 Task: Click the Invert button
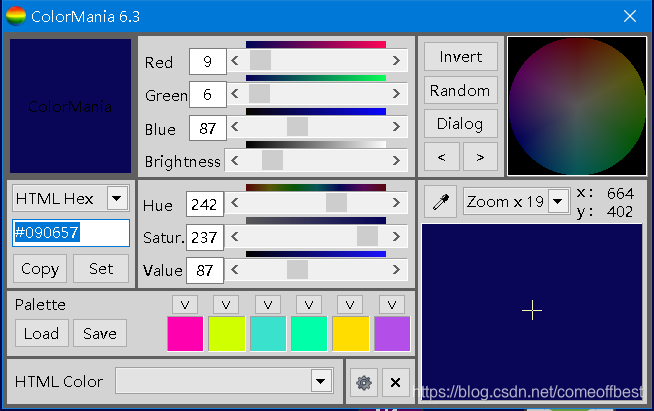point(461,57)
